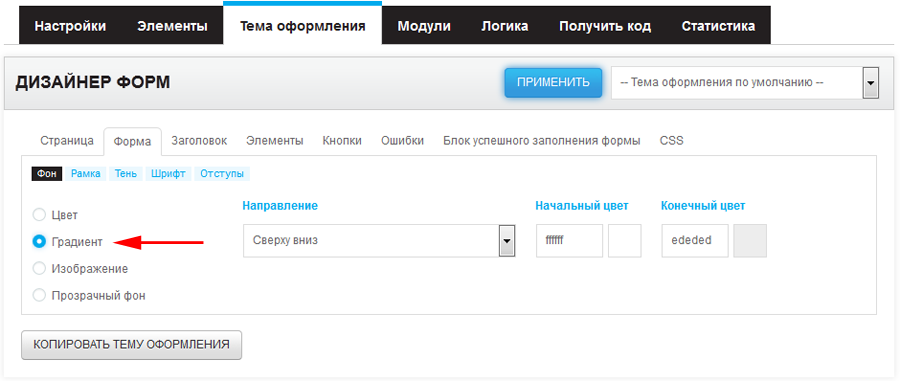The width and height of the screenshot is (900, 381).
Task: Switch to the Элементы top tab
Action: click(x=172, y=26)
